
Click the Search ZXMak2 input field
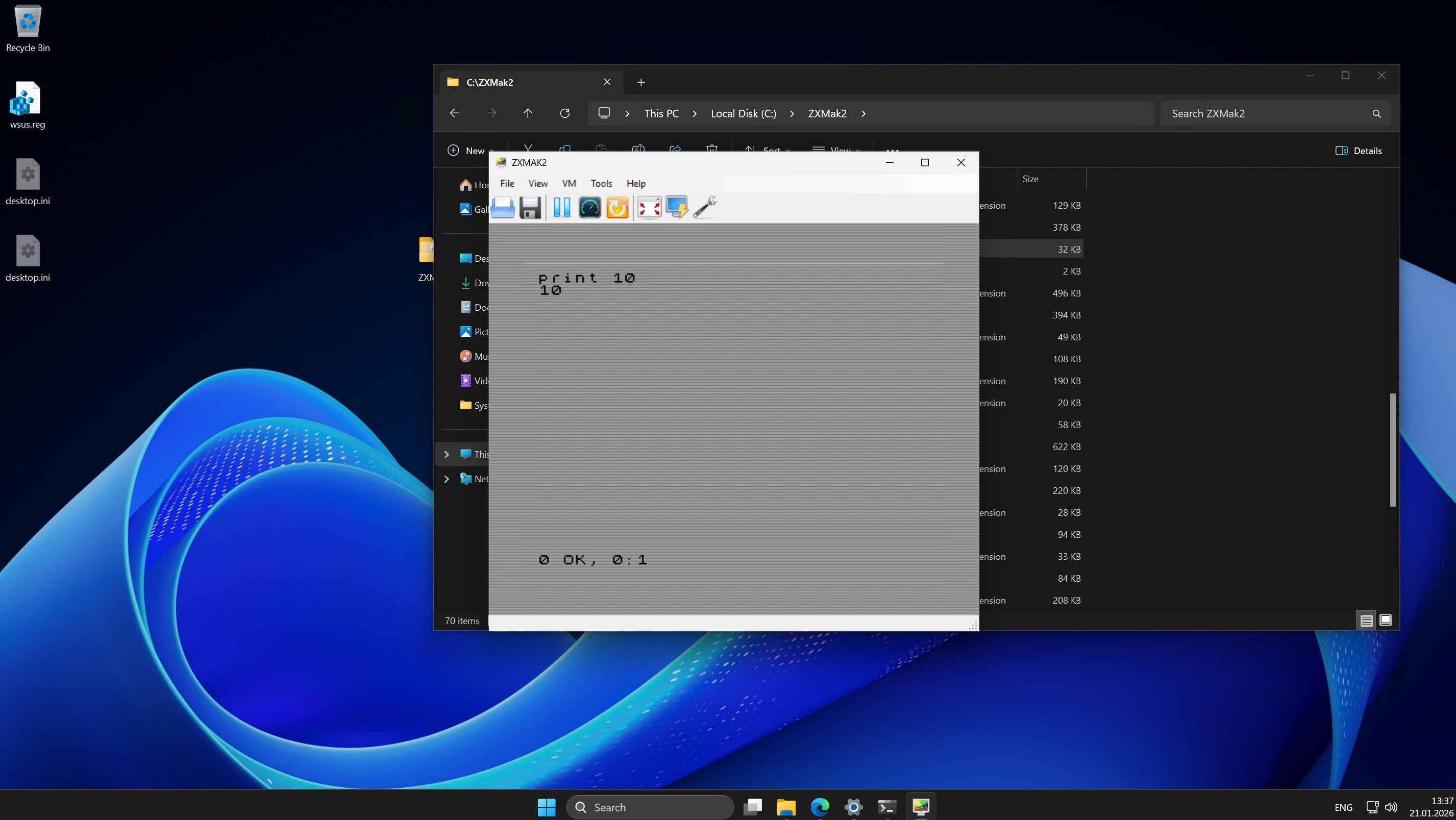[x=1266, y=113]
